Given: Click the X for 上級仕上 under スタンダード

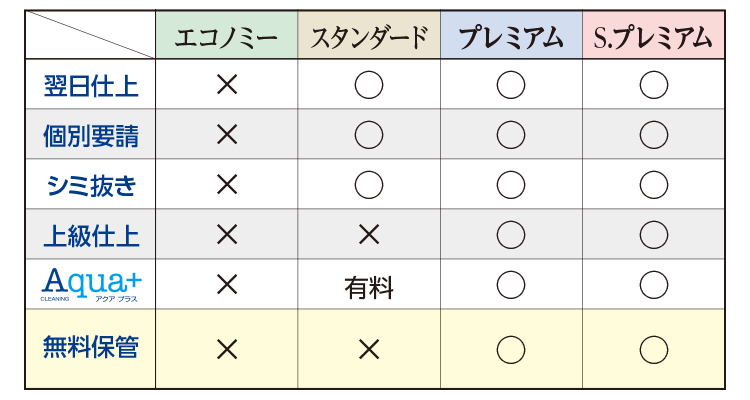Looking at the screenshot, I should (x=369, y=234).
